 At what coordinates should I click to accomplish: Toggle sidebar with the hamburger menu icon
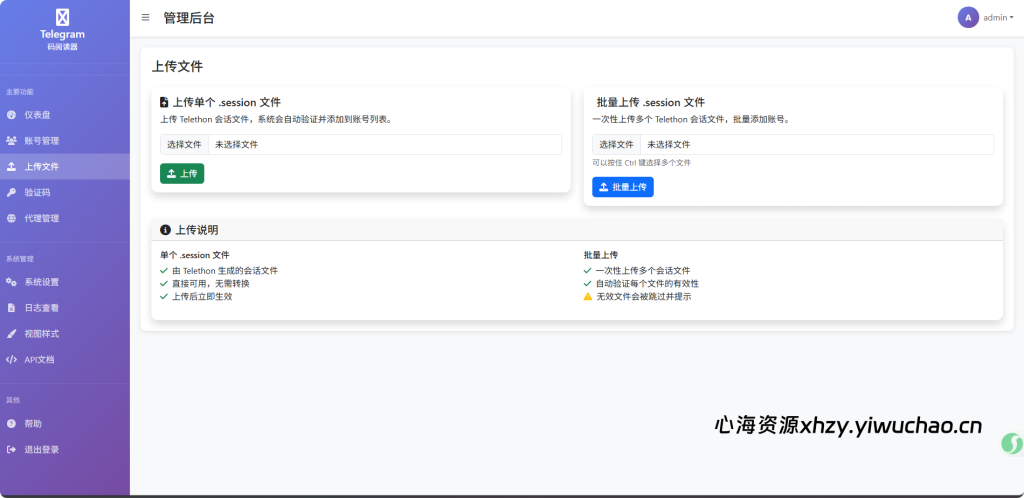[x=146, y=18]
